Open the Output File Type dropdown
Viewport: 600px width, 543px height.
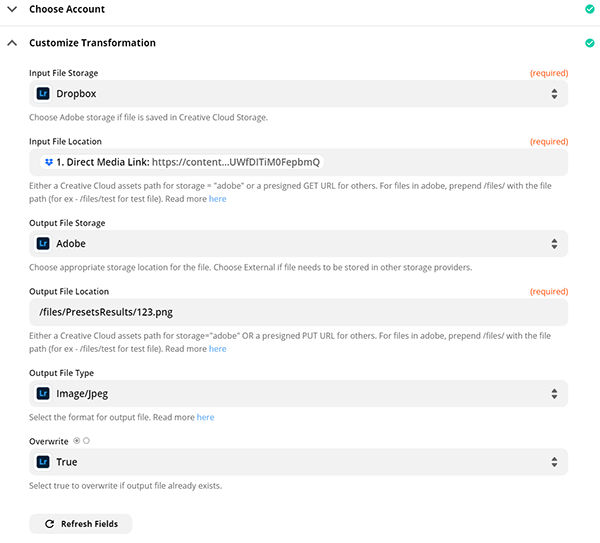(554, 394)
